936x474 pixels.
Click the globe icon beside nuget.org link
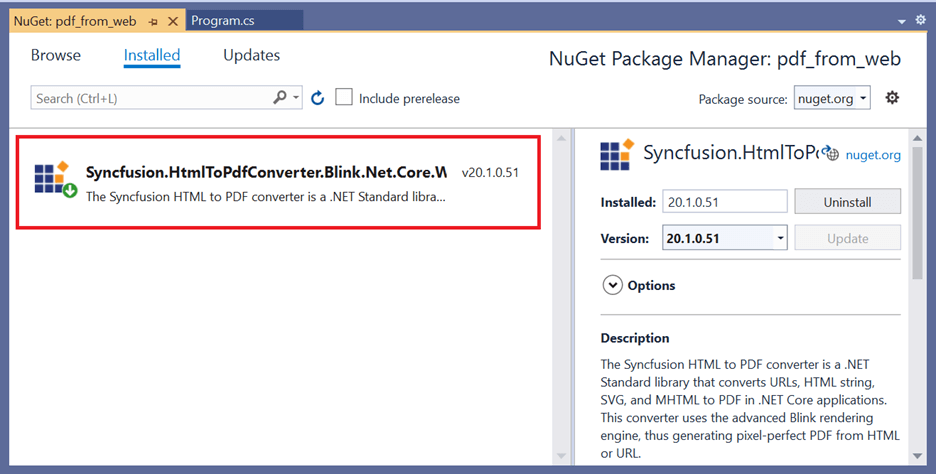coord(832,155)
